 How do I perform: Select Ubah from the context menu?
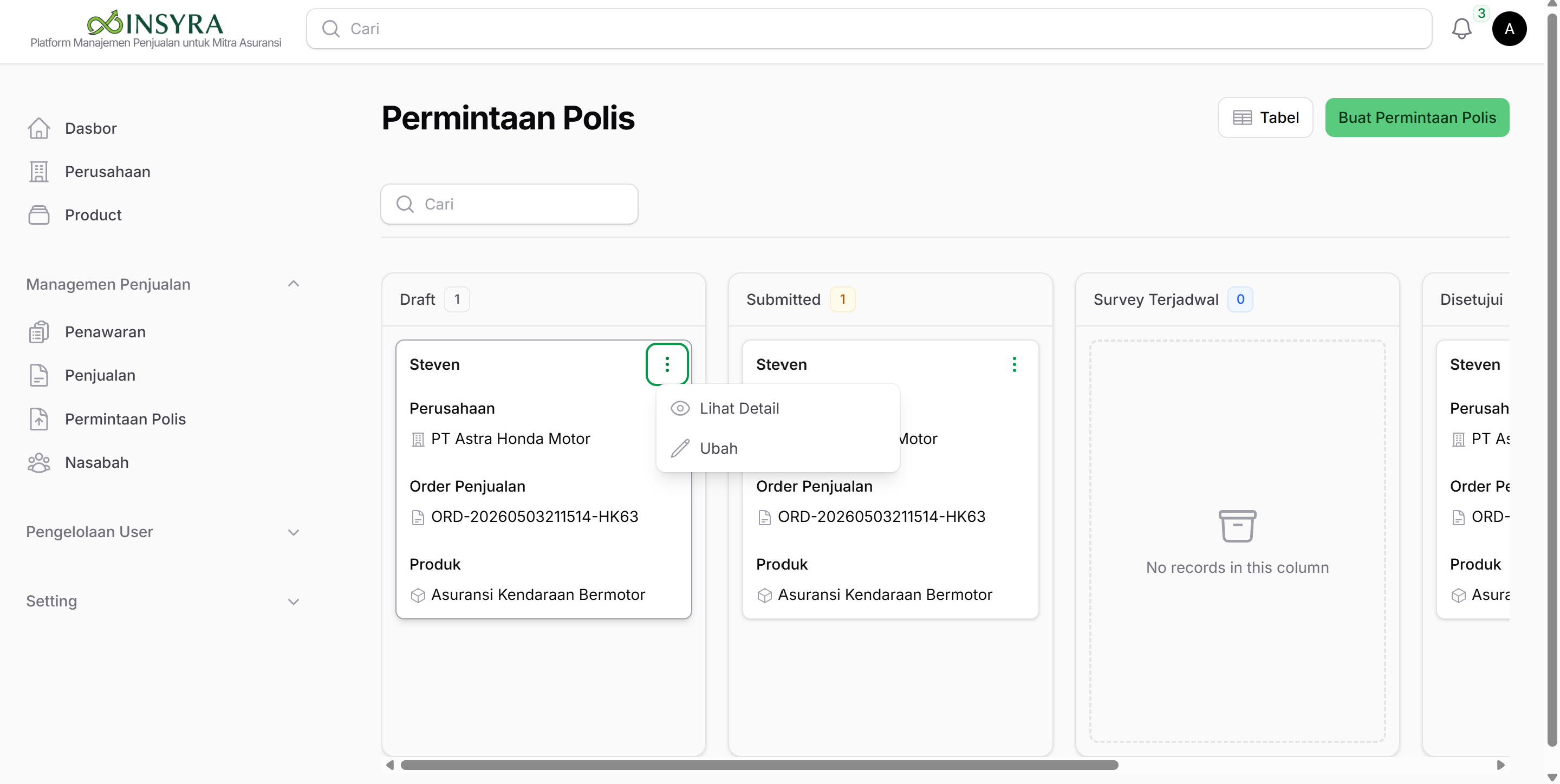[x=778, y=448]
